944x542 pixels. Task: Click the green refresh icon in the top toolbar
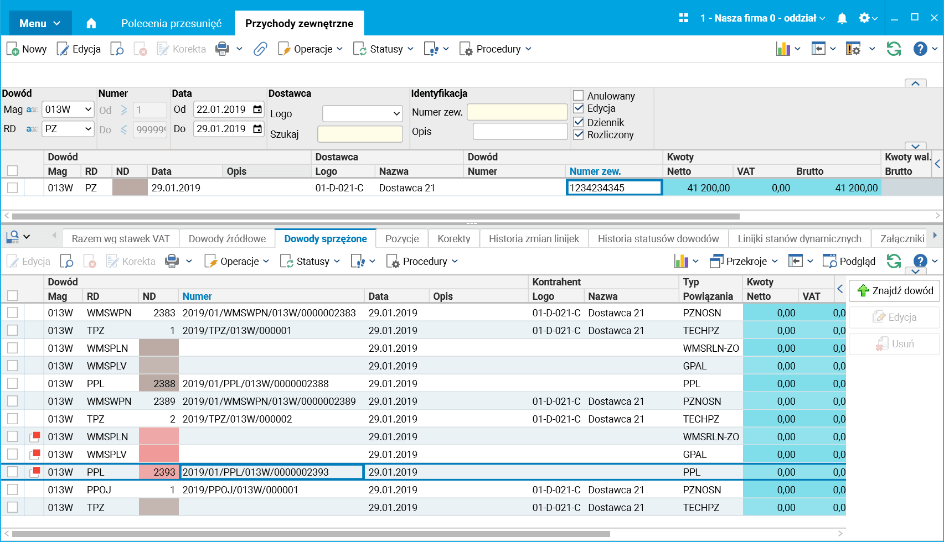894,48
